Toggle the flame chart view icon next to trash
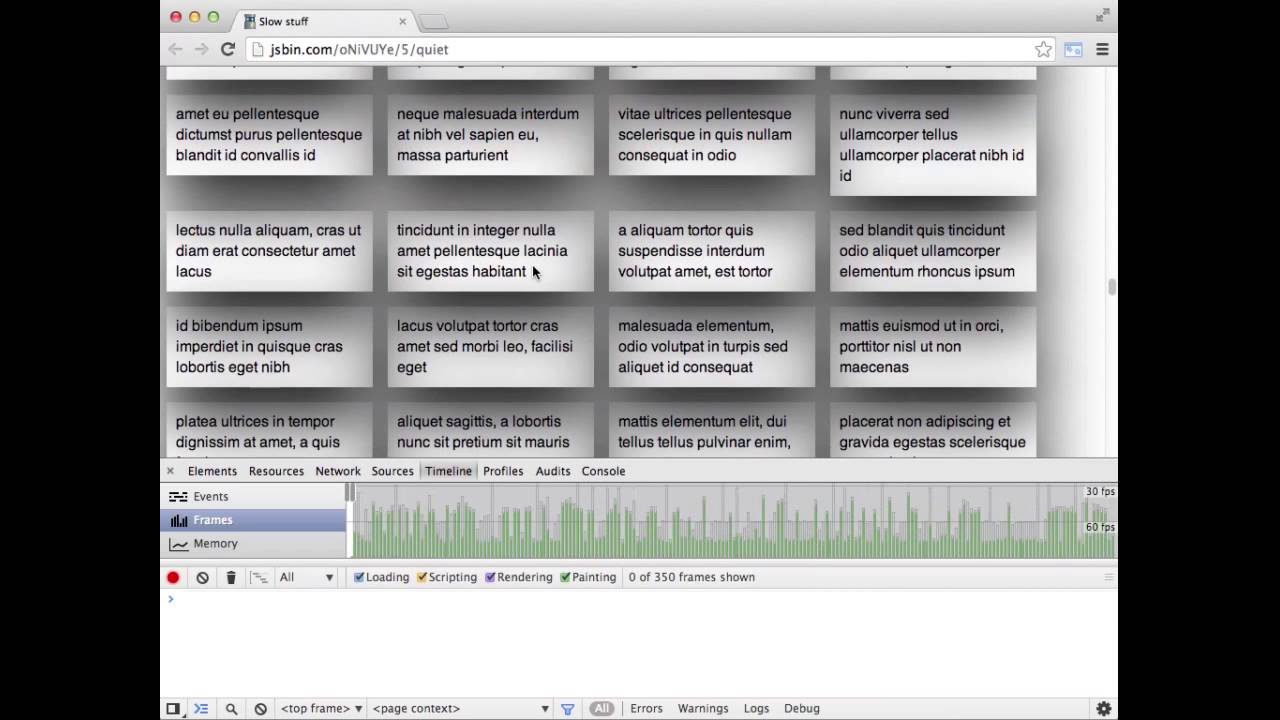Image resolution: width=1280 pixels, height=720 pixels. [x=259, y=577]
